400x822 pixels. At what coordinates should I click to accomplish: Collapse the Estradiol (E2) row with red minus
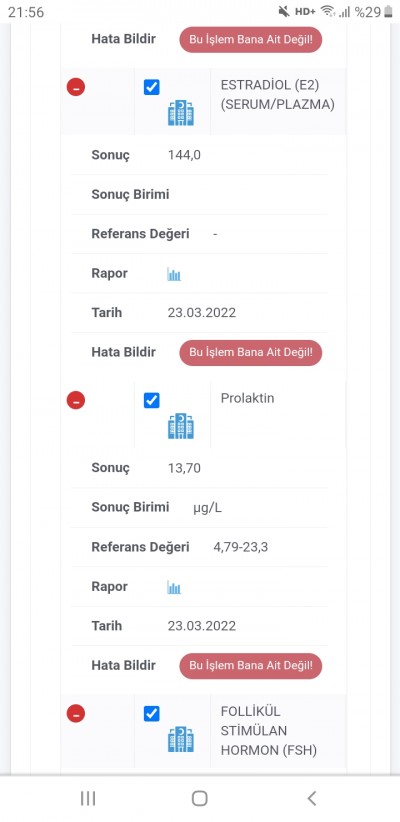point(75,88)
